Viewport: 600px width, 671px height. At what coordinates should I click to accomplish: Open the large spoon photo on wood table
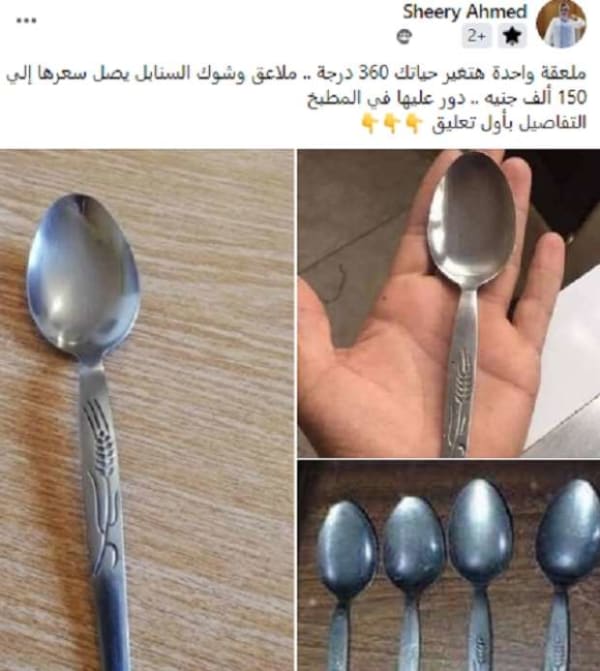click(x=147, y=410)
